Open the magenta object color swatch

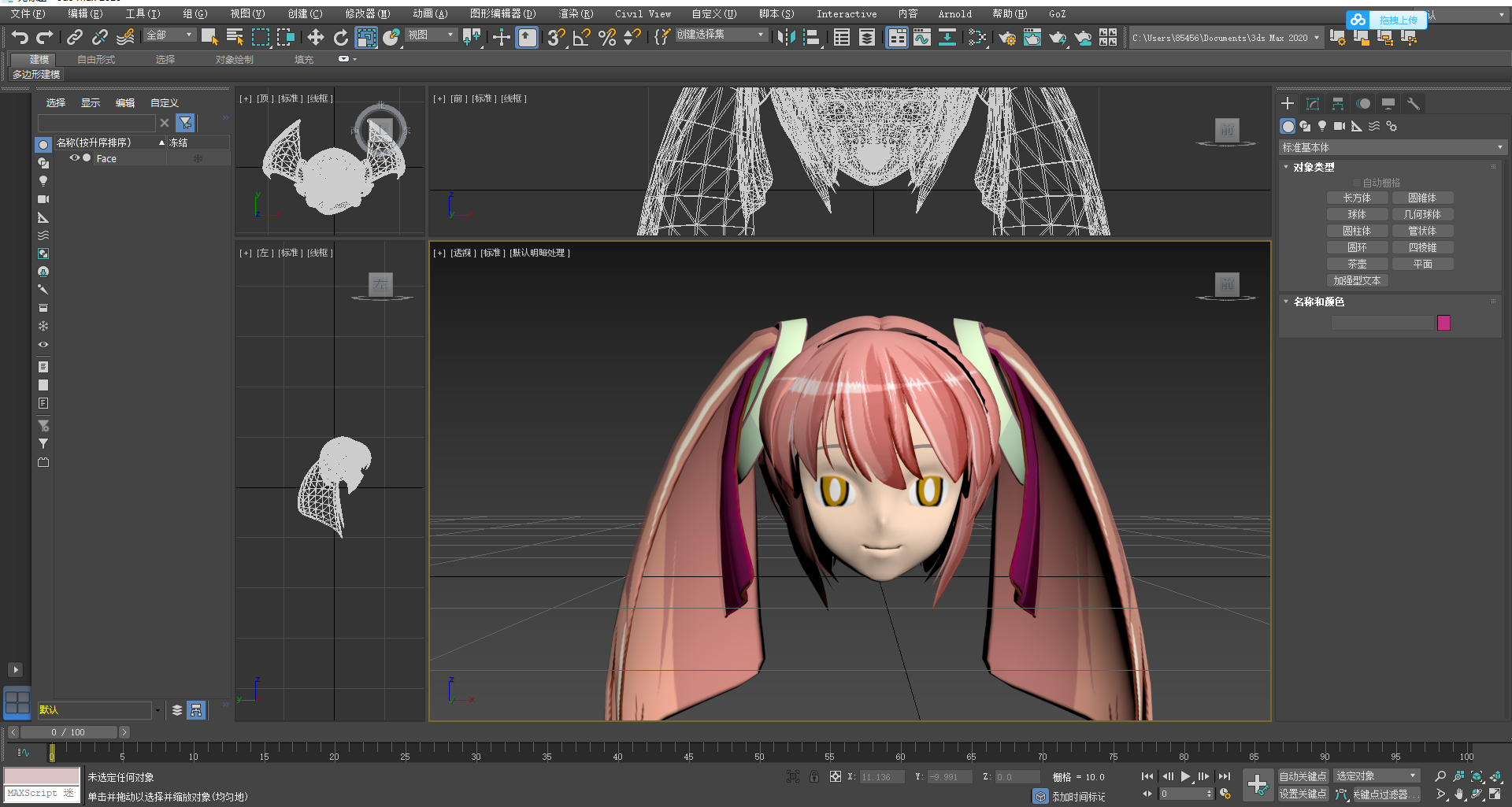click(x=1443, y=323)
